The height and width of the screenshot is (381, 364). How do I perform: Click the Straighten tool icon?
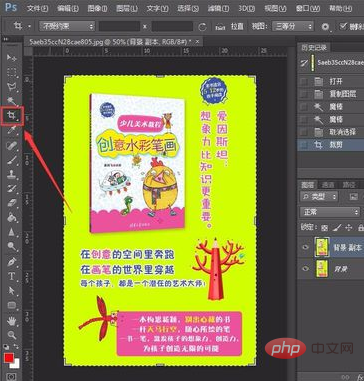[220, 27]
